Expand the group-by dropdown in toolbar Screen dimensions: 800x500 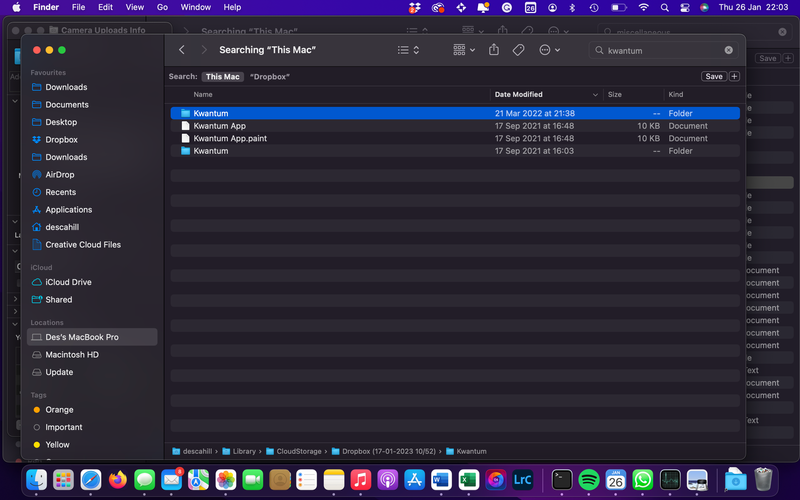click(x=465, y=50)
